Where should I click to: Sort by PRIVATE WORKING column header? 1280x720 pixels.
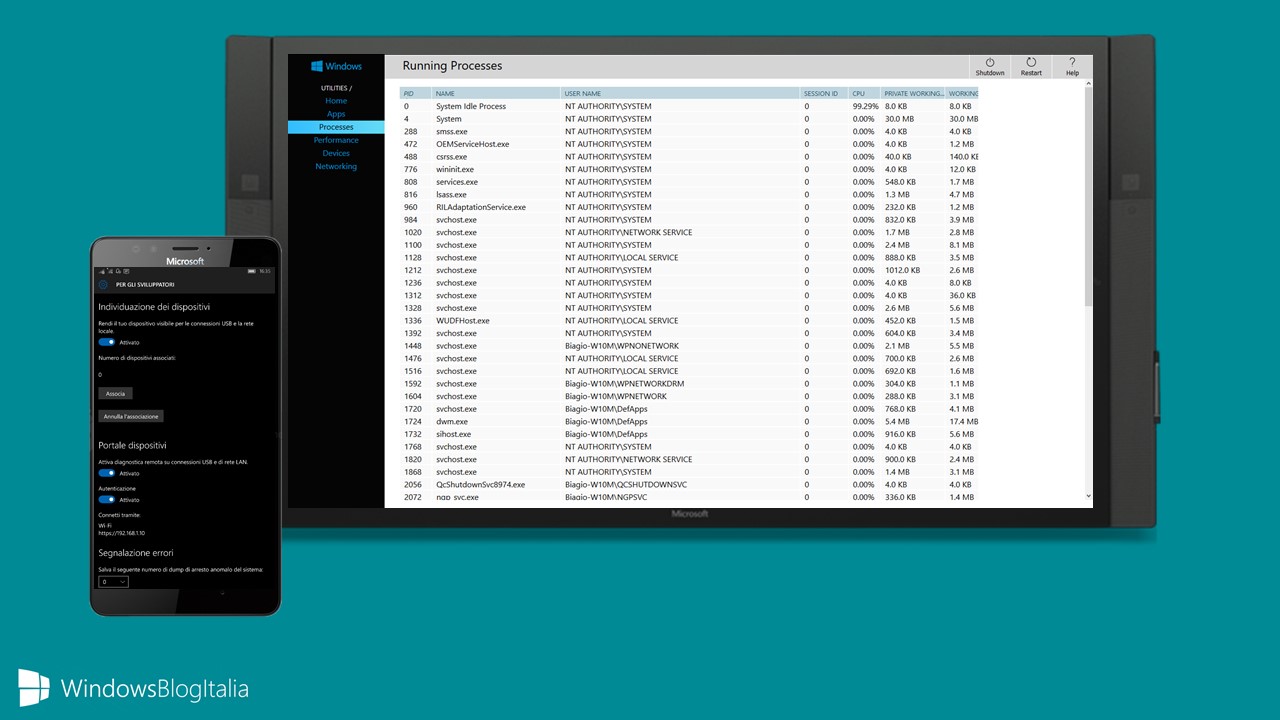[913, 93]
